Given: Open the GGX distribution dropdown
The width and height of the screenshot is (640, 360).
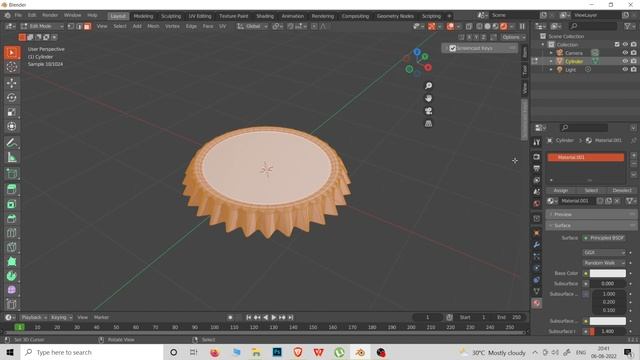Looking at the screenshot, I should [x=604, y=253].
